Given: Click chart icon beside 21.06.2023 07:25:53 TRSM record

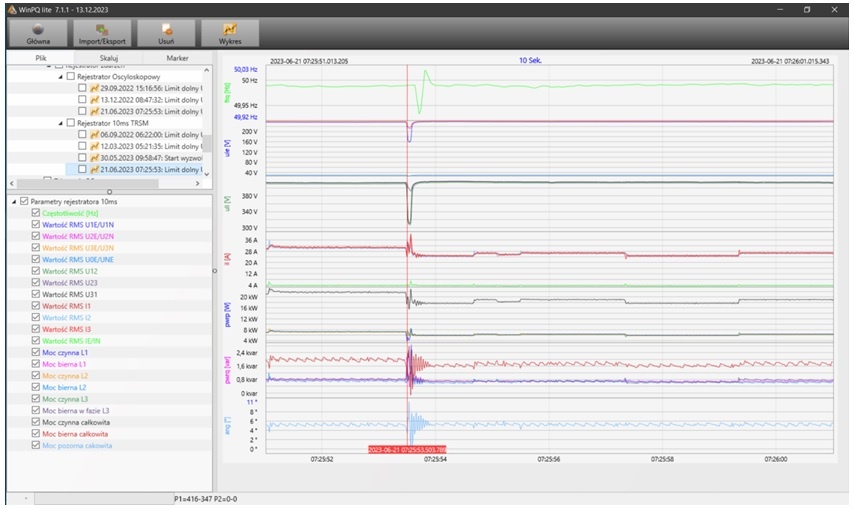Looking at the screenshot, I should [x=95, y=169].
